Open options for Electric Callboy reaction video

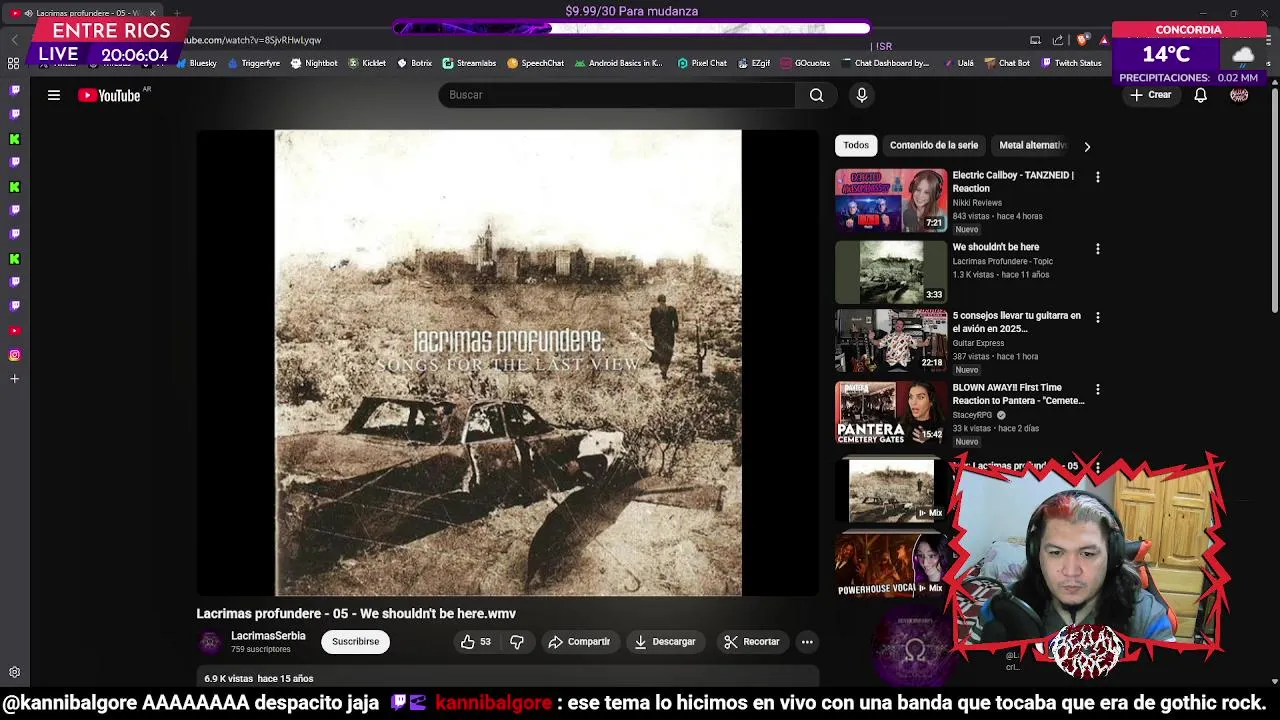[x=1097, y=177]
